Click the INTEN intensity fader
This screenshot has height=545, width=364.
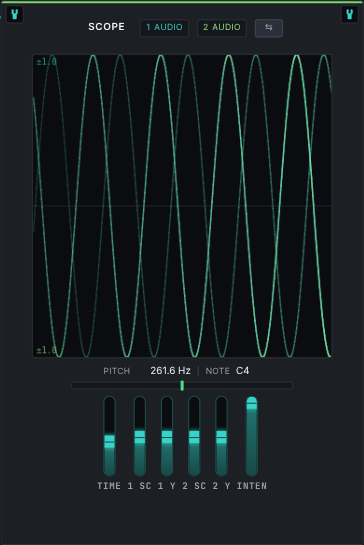pos(252,437)
